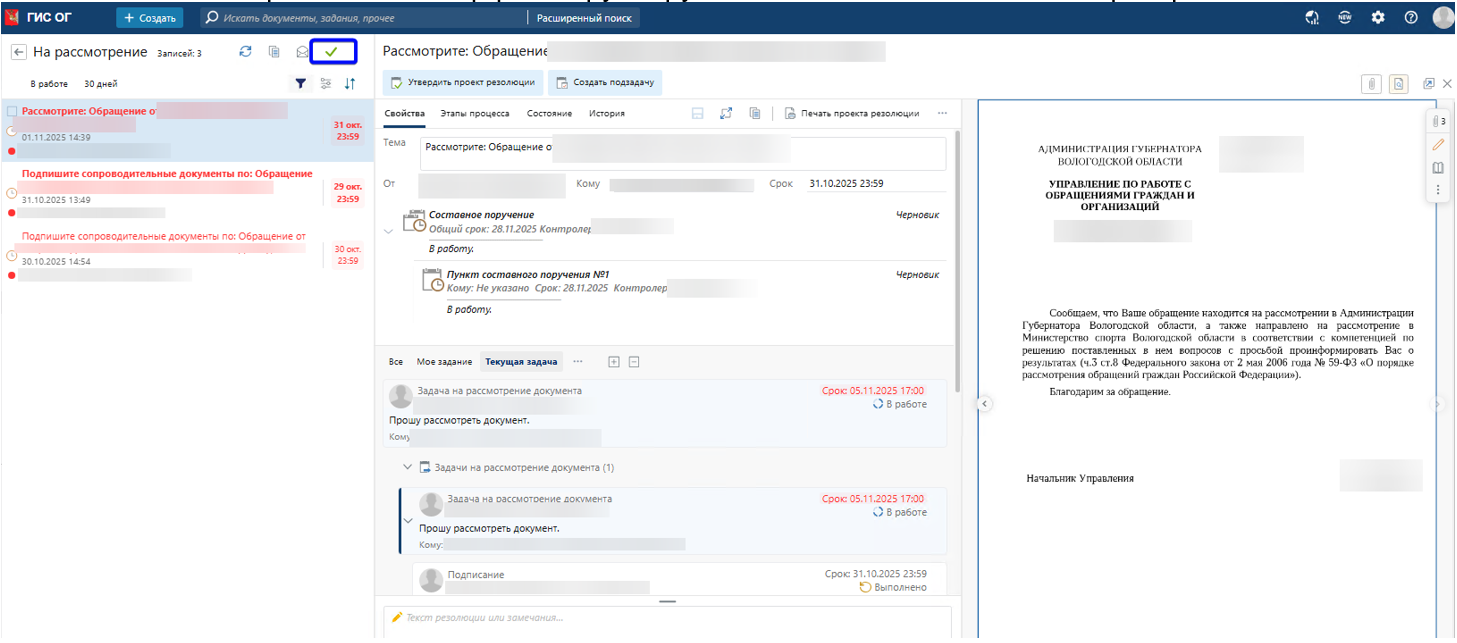
Task: Toggle the attachments paperclip panel button
Action: point(1373,84)
